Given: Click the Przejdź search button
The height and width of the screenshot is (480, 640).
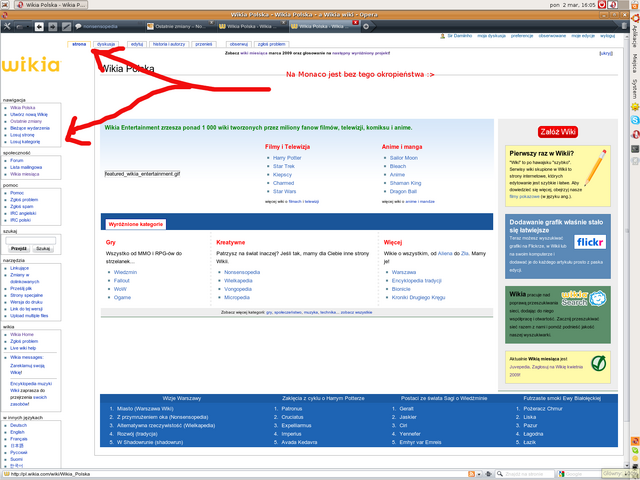Looking at the screenshot, I should point(19,249).
